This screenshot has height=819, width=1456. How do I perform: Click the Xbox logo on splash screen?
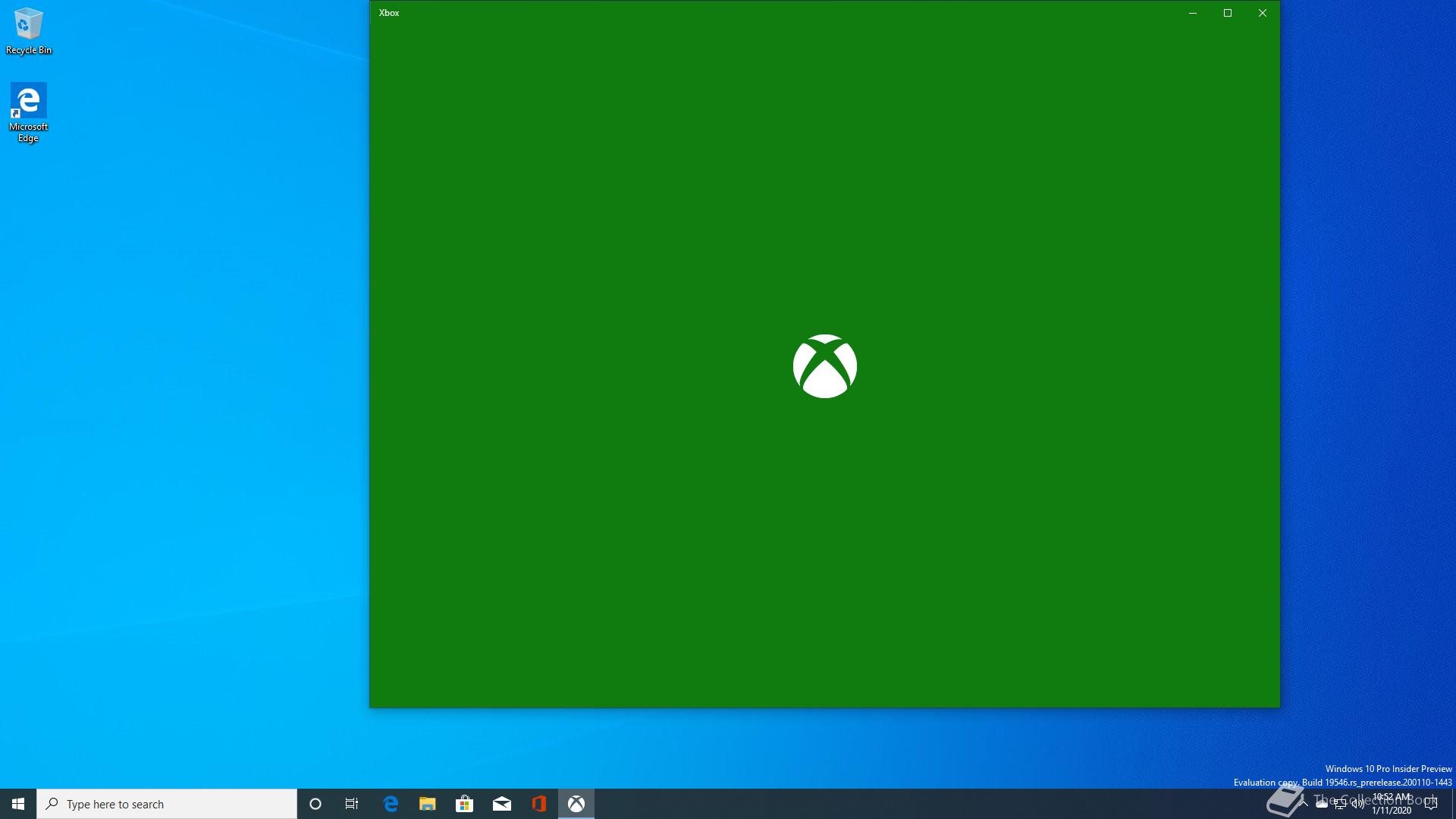pyautogui.click(x=825, y=366)
